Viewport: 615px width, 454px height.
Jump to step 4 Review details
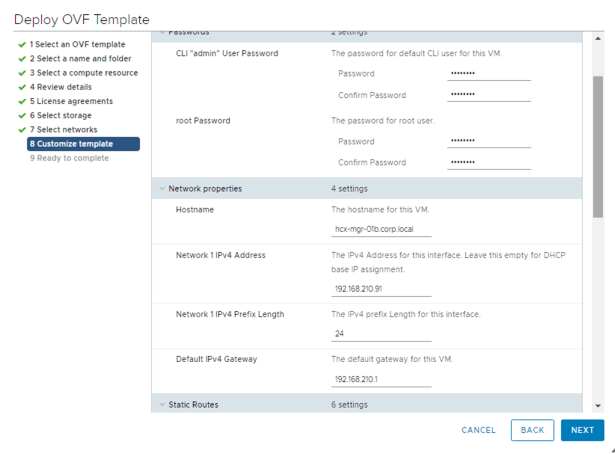point(66,87)
